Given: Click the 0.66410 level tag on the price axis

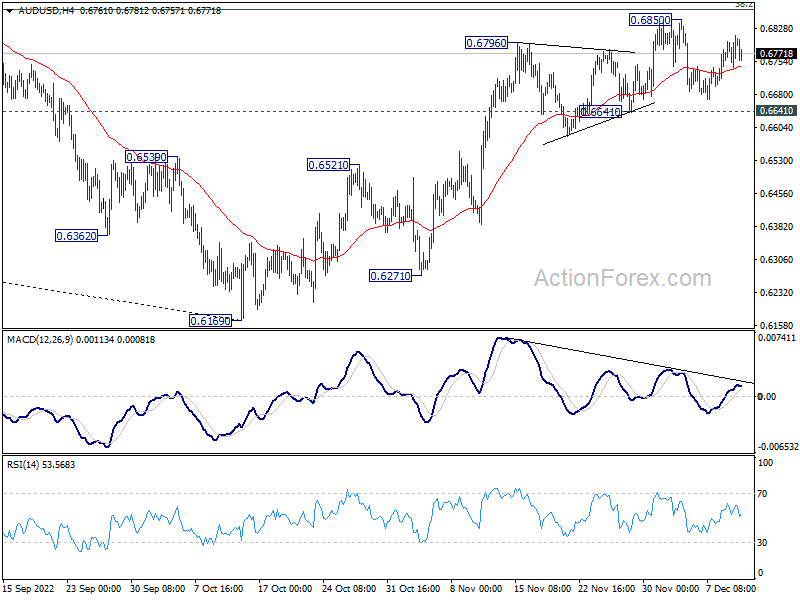Looking at the screenshot, I should point(776,111).
